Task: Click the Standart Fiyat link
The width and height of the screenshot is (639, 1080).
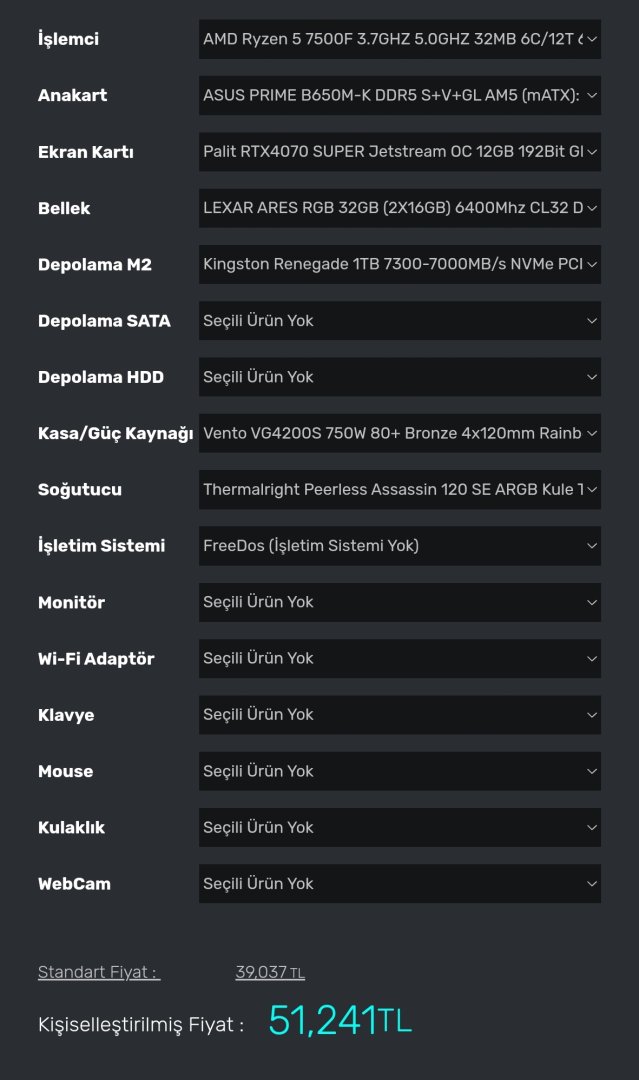Action: pyautogui.click(x=98, y=972)
